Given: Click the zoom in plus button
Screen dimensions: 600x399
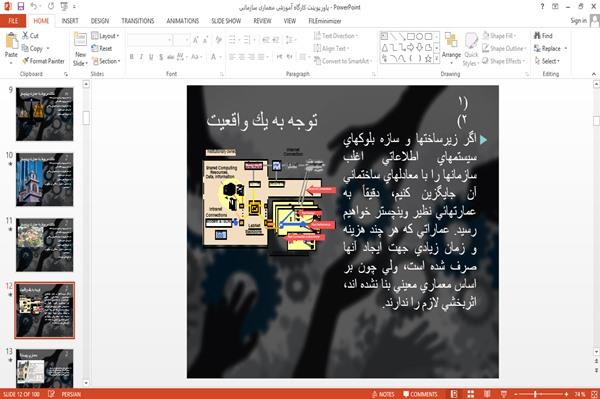Looking at the screenshot, I should 566,394.
